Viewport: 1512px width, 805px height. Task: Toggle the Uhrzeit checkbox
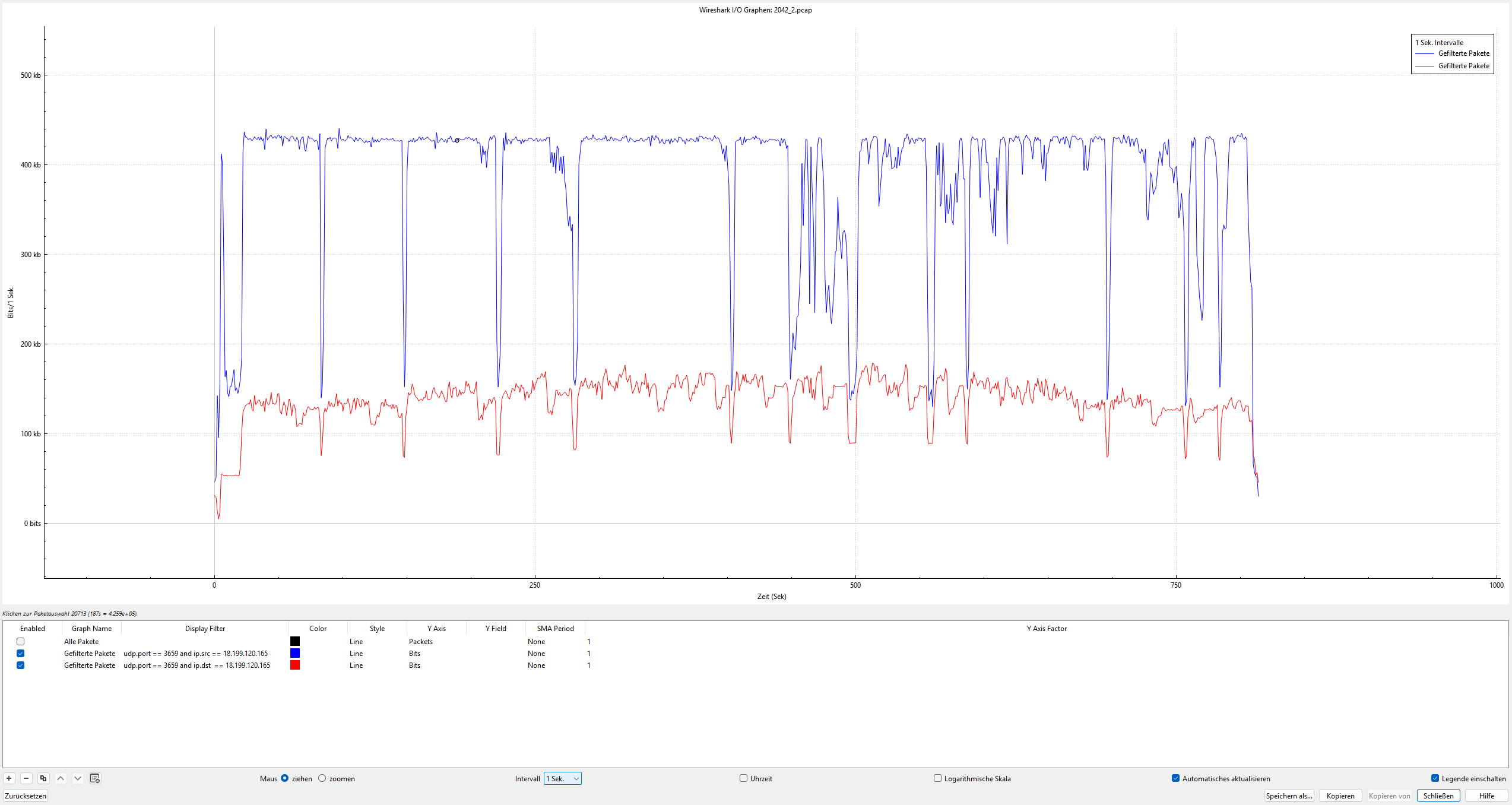click(x=743, y=778)
